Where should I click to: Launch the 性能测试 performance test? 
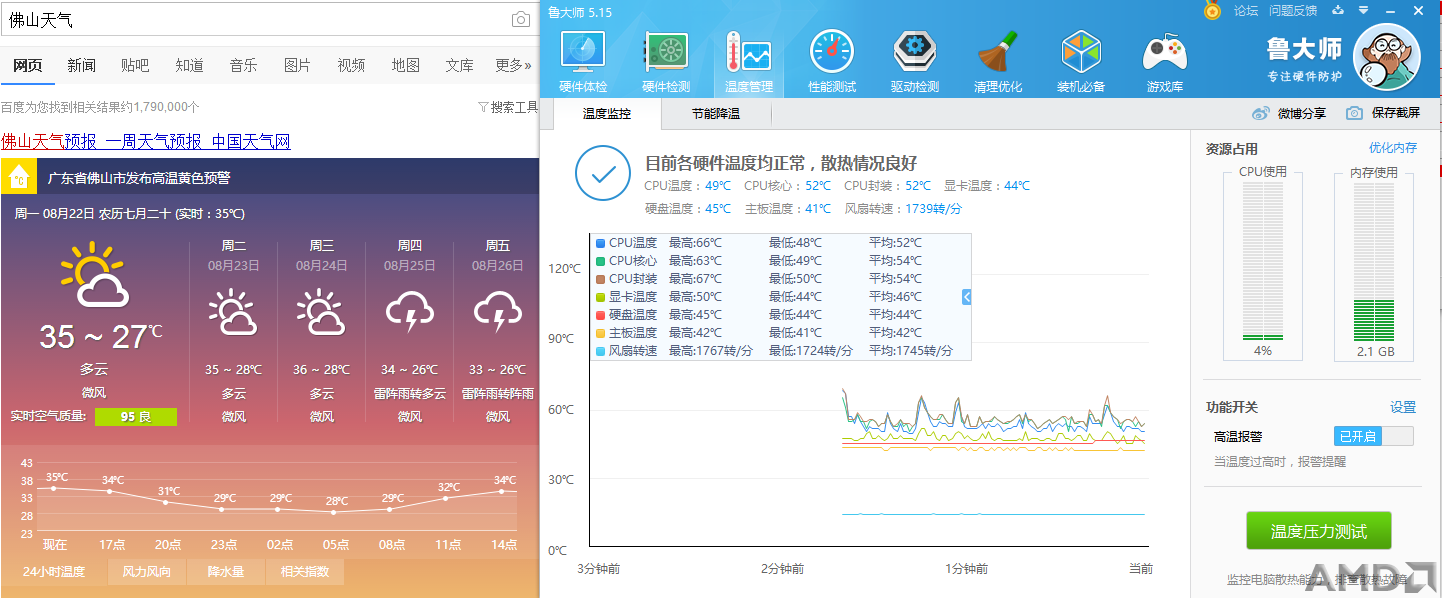click(x=832, y=61)
